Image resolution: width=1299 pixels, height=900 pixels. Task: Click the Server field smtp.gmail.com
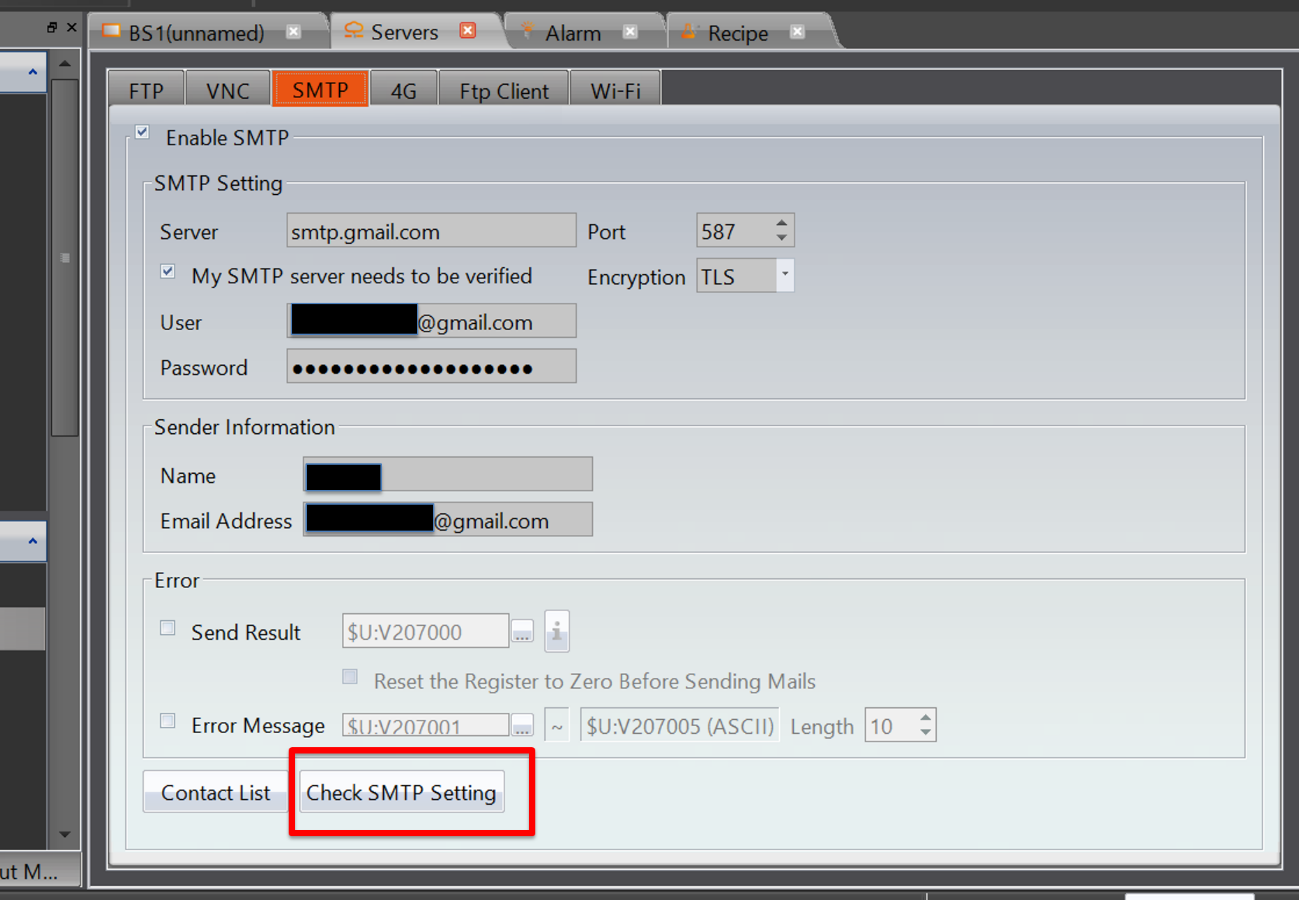431,232
